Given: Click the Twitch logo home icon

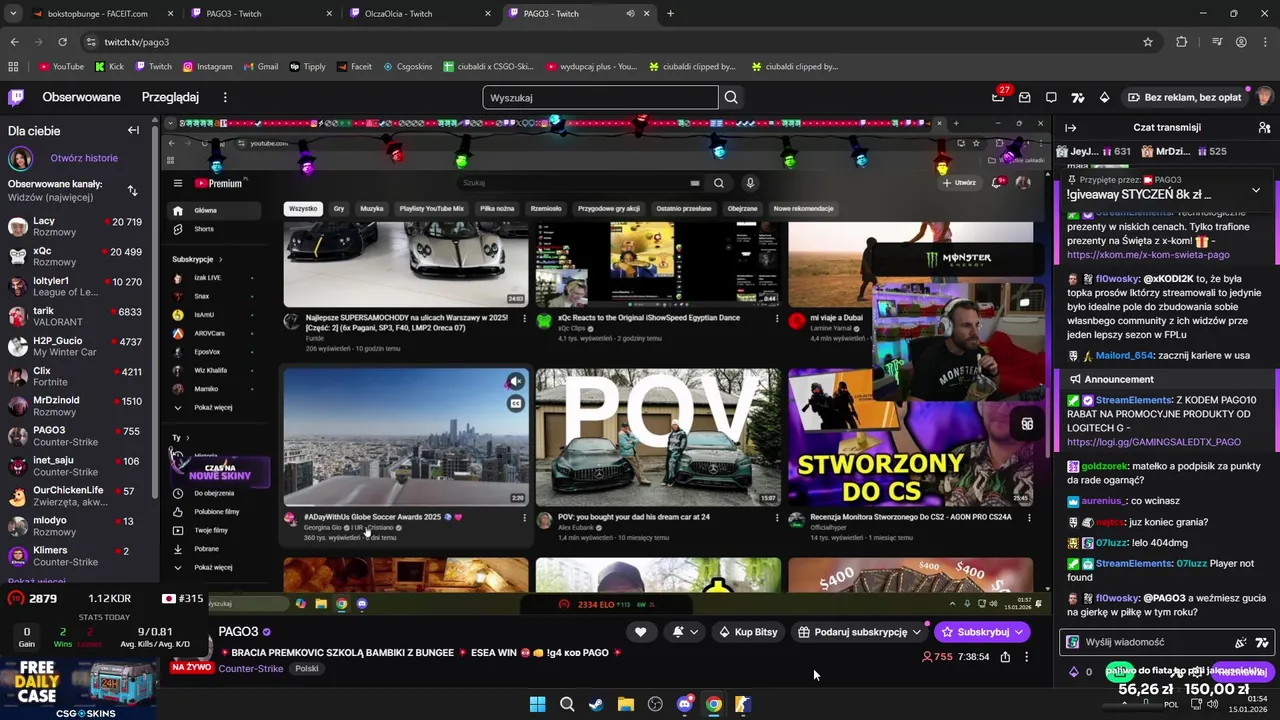Looking at the screenshot, I should (16, 97).
